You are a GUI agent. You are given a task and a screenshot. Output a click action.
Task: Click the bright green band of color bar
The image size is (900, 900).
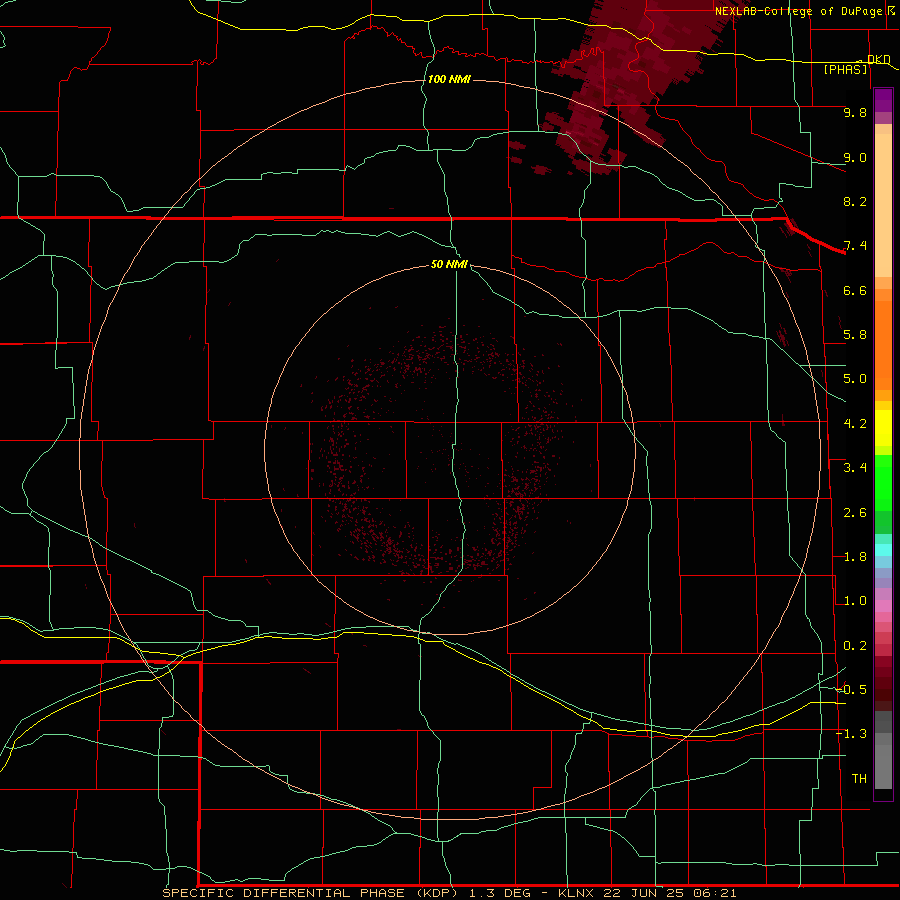pyautogui.click(x=883, y=483)
